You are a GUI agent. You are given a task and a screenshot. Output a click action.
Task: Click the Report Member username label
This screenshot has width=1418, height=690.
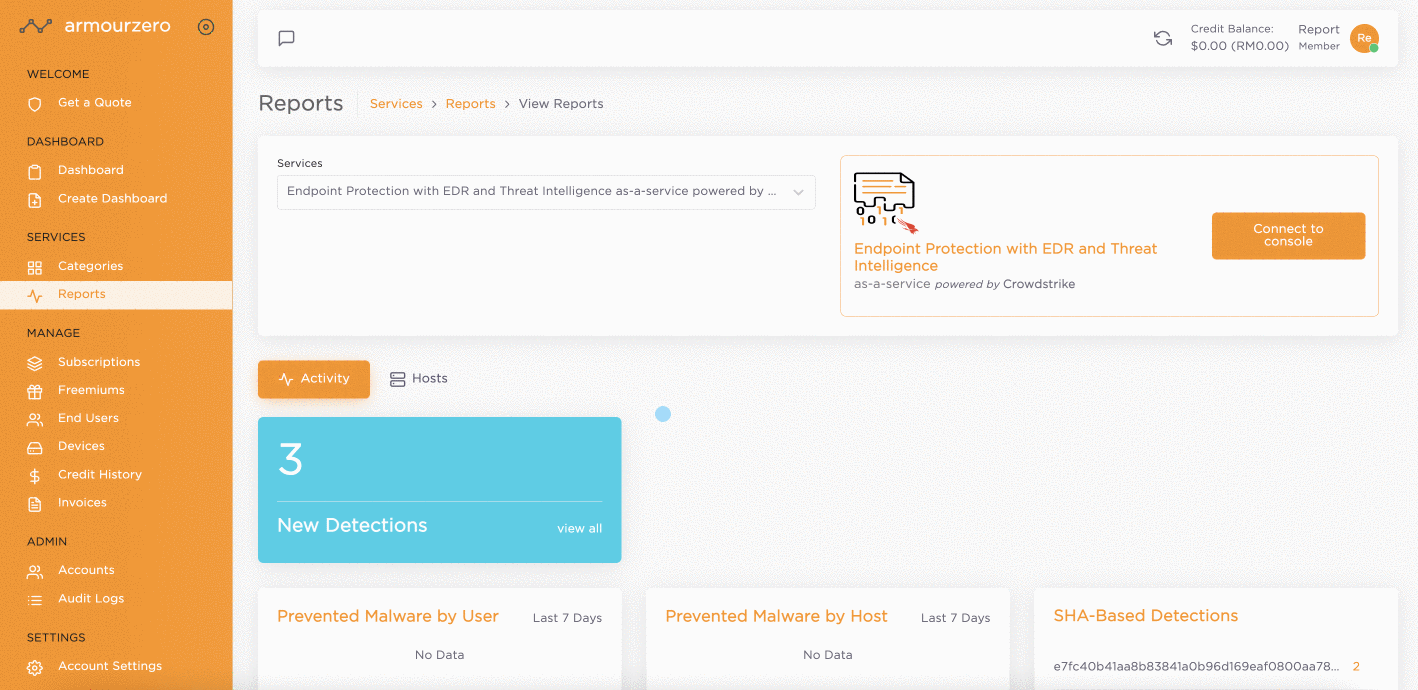pyautogui.click(x=1319, y=37)
